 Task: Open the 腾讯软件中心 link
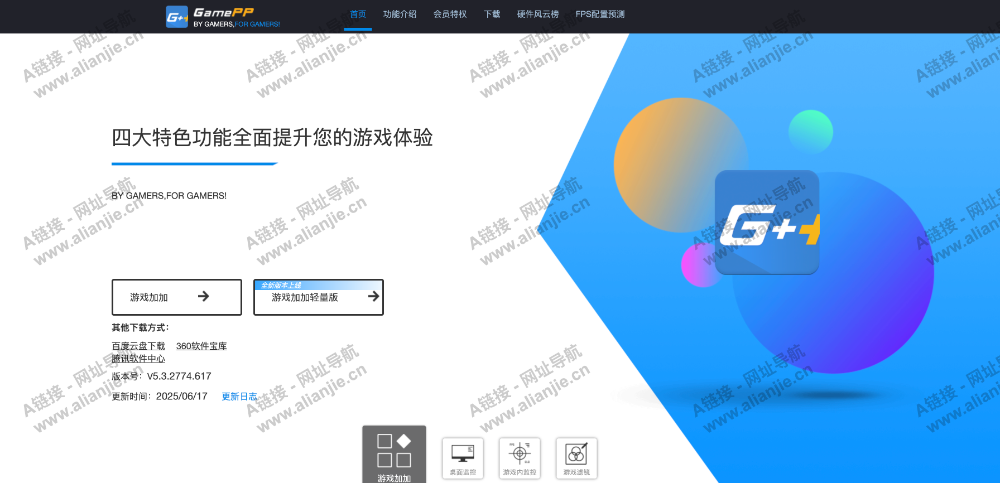tap(138, 359)
